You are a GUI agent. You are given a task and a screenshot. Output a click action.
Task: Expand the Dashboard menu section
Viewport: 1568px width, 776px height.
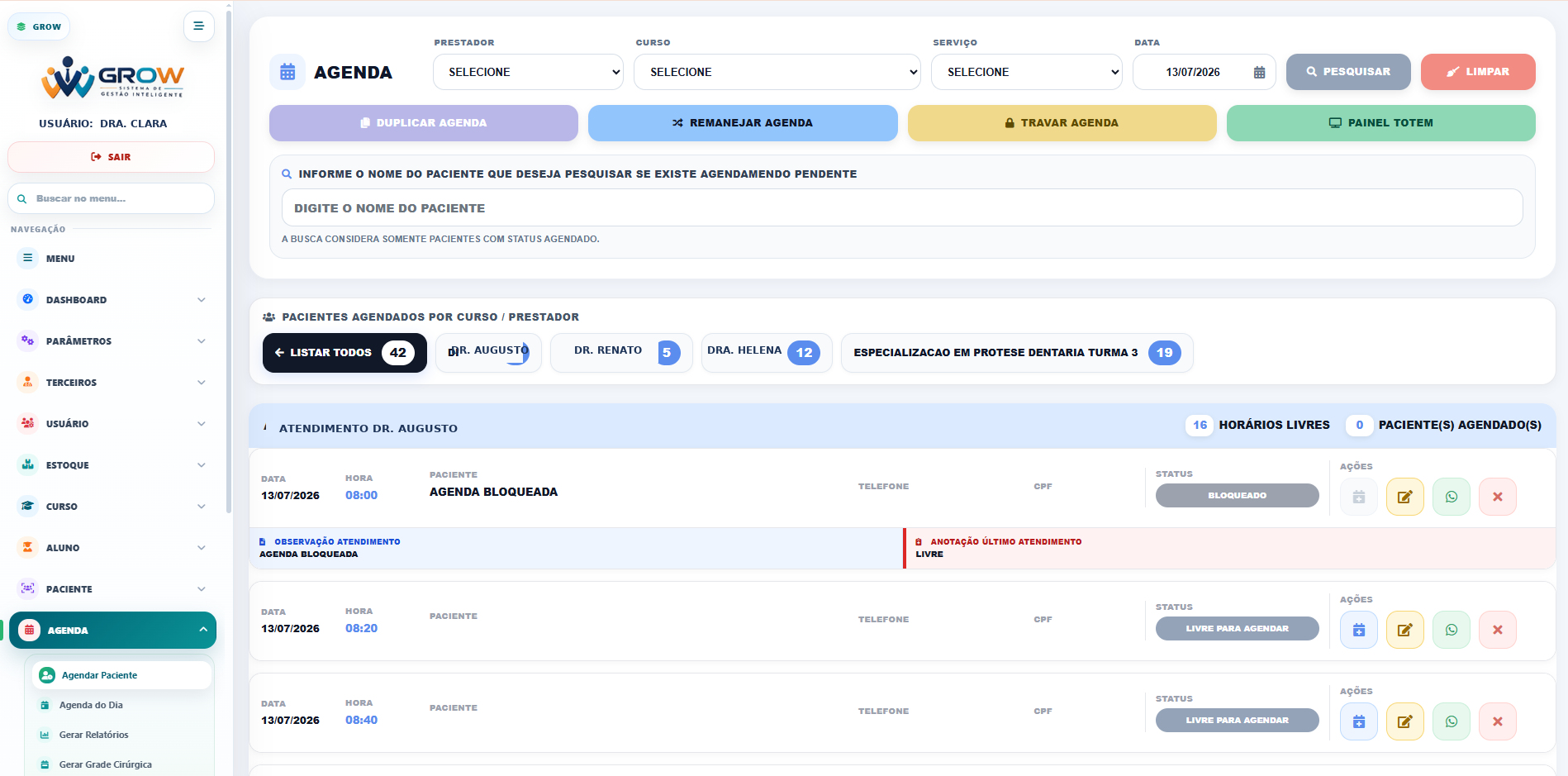[x=112, y=300]
